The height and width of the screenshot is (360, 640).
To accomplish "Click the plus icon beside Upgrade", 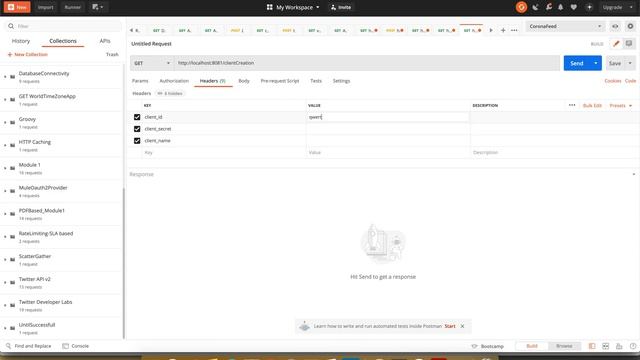I will pos(589,7).
